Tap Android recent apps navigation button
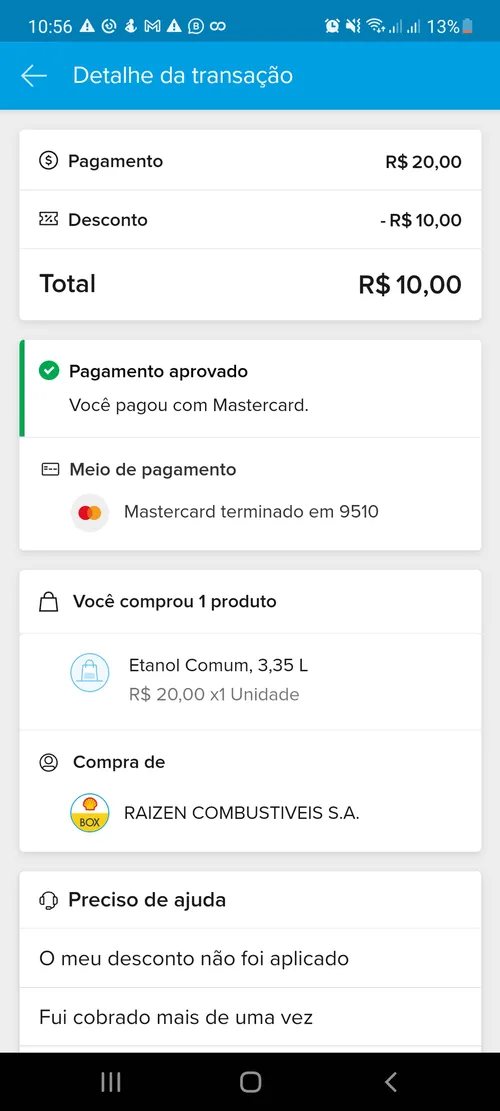This screenshot has width=500, height=1111. click(110, 1081)
